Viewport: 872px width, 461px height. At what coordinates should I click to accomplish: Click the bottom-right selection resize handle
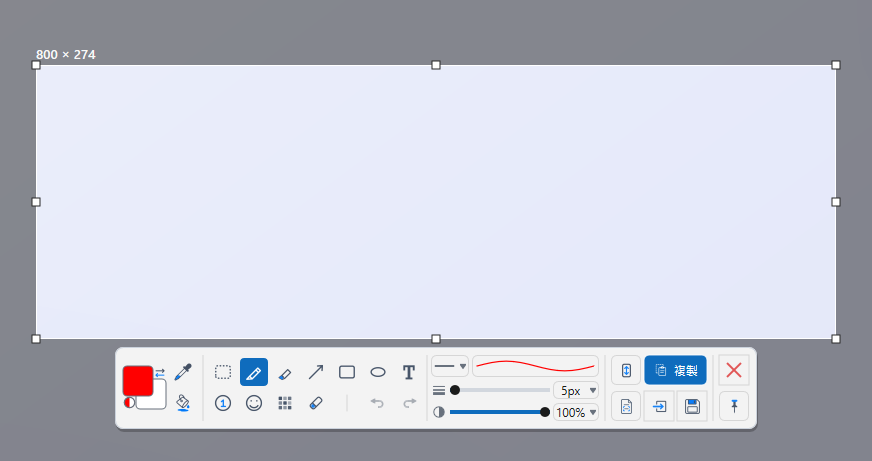pyautogui.click(x=836, y=339)
